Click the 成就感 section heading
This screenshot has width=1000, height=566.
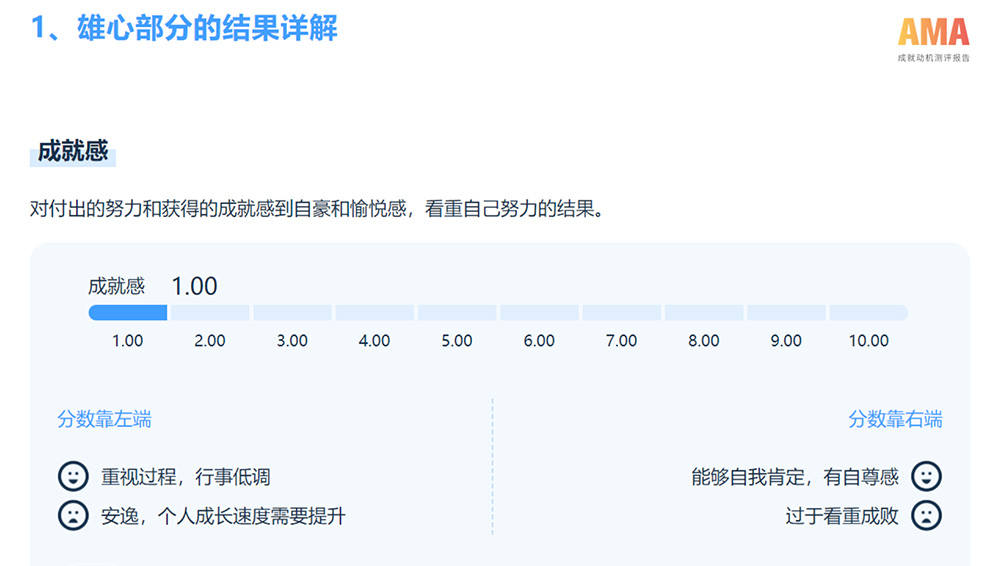(x=73, y=151)
